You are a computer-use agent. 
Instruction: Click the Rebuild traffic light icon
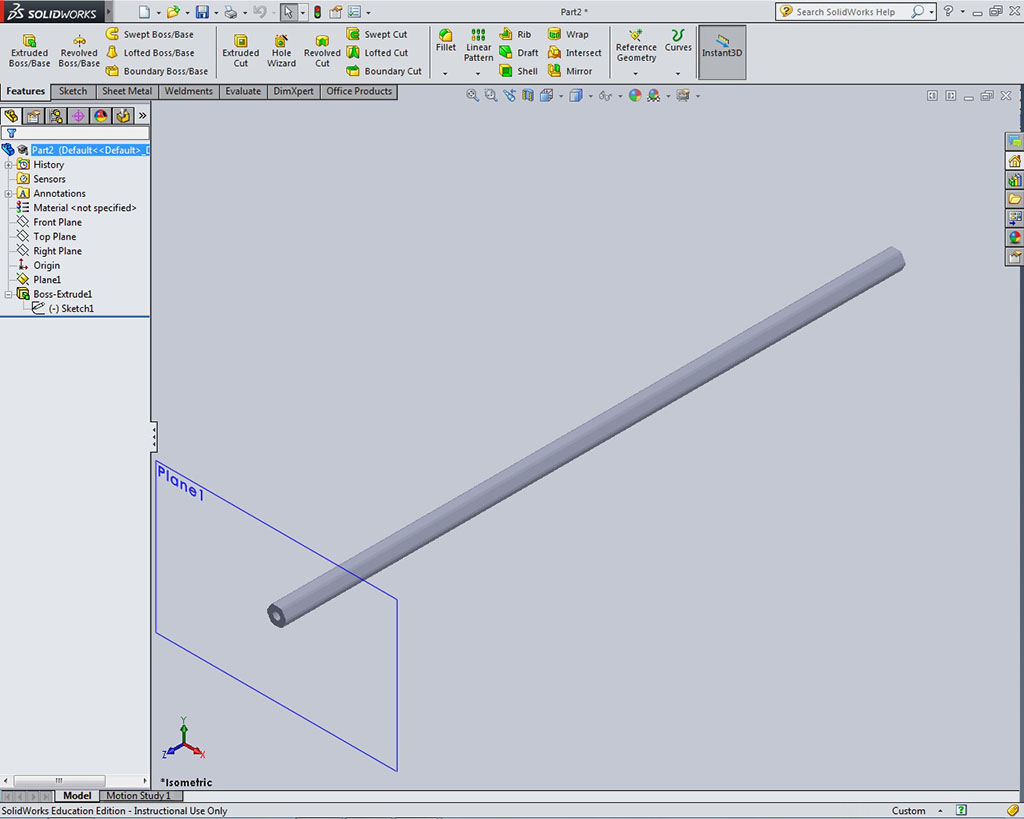click(x=317, y=12)
